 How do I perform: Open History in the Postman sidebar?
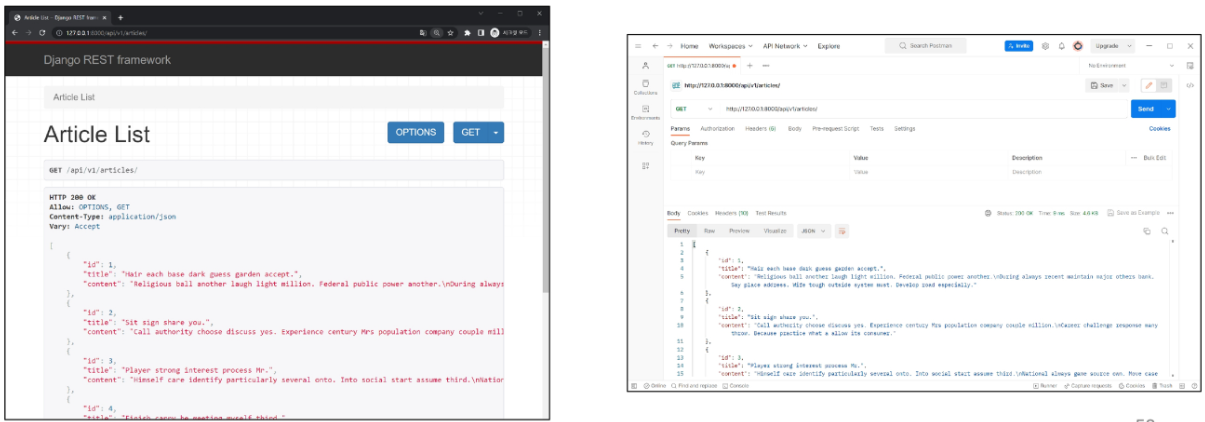(645, 137)
